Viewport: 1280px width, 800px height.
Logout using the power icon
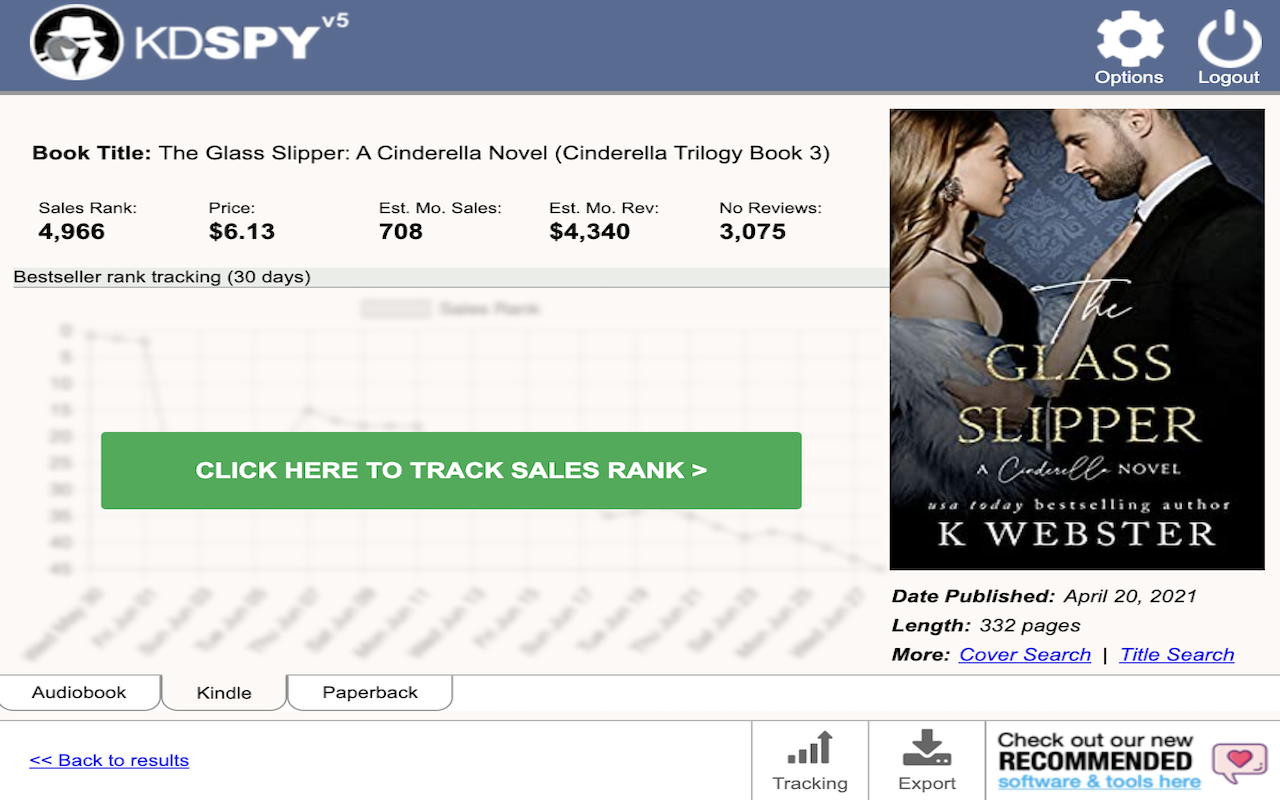point(1228,40)
